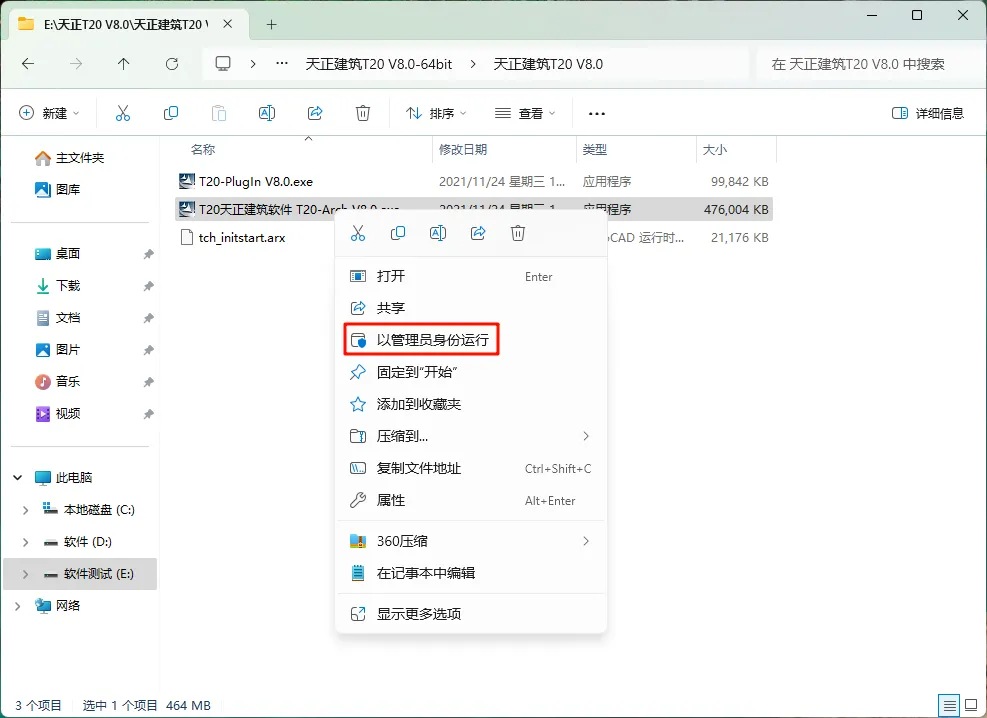Click the Share icon in the context menu

pos(478,233)
